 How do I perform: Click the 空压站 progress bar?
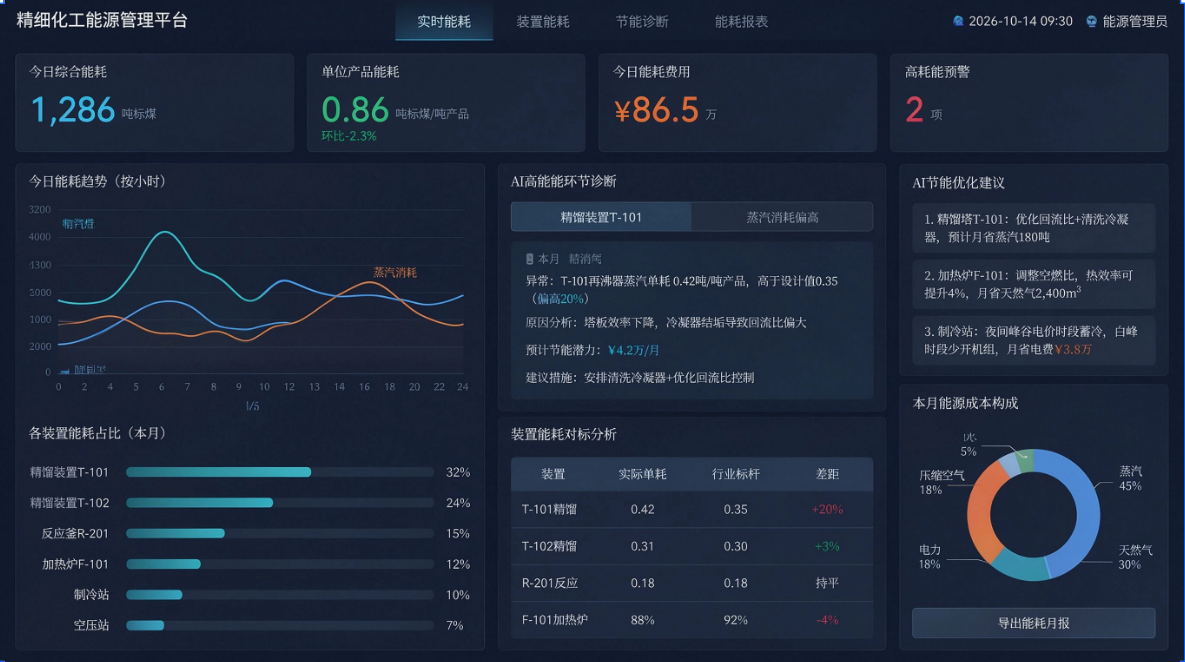(x=280, y=625)
